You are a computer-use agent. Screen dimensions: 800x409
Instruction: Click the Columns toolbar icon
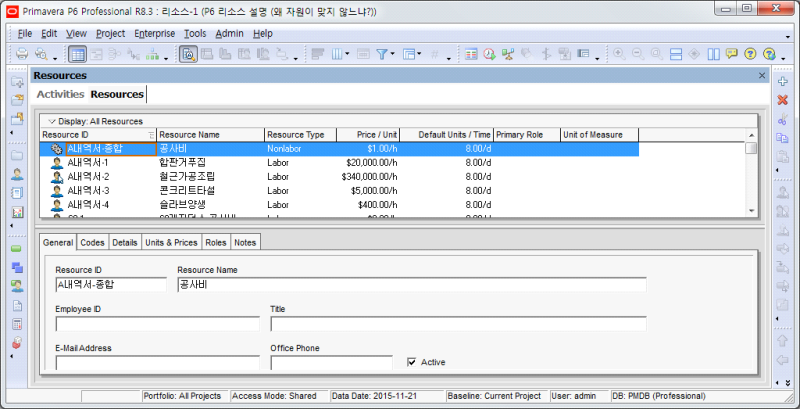(337, 54)
